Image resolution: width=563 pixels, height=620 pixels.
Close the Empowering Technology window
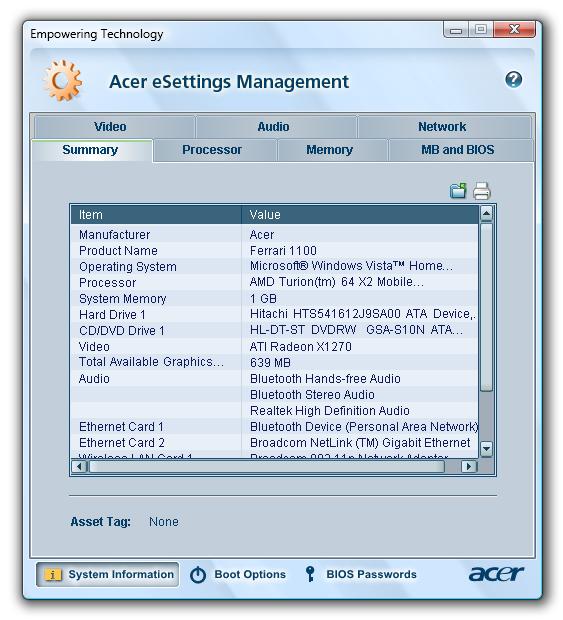pos(514,29)
